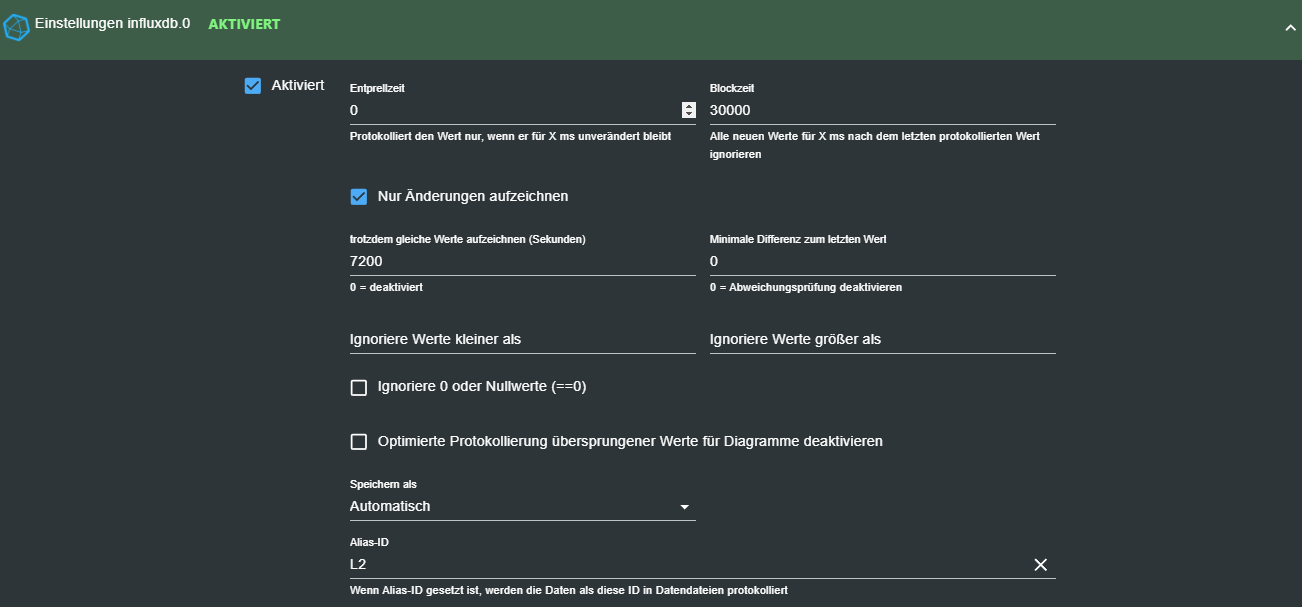
Task: Click the Minimale Differenz zum letzten Wert field
Action: [x=880, y=261]
